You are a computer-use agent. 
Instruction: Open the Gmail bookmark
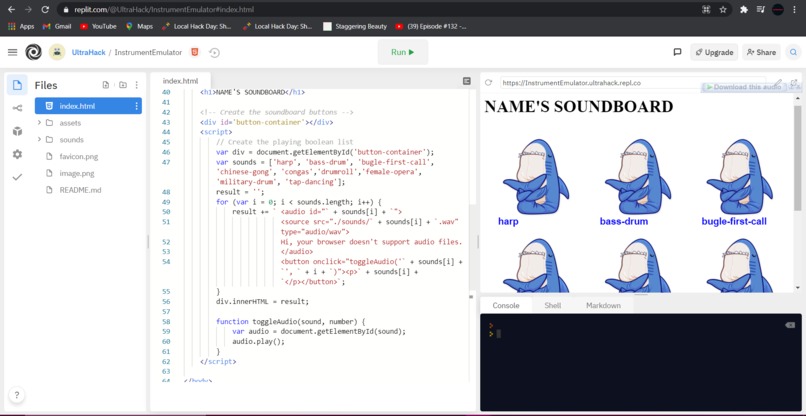pos(57,26)
